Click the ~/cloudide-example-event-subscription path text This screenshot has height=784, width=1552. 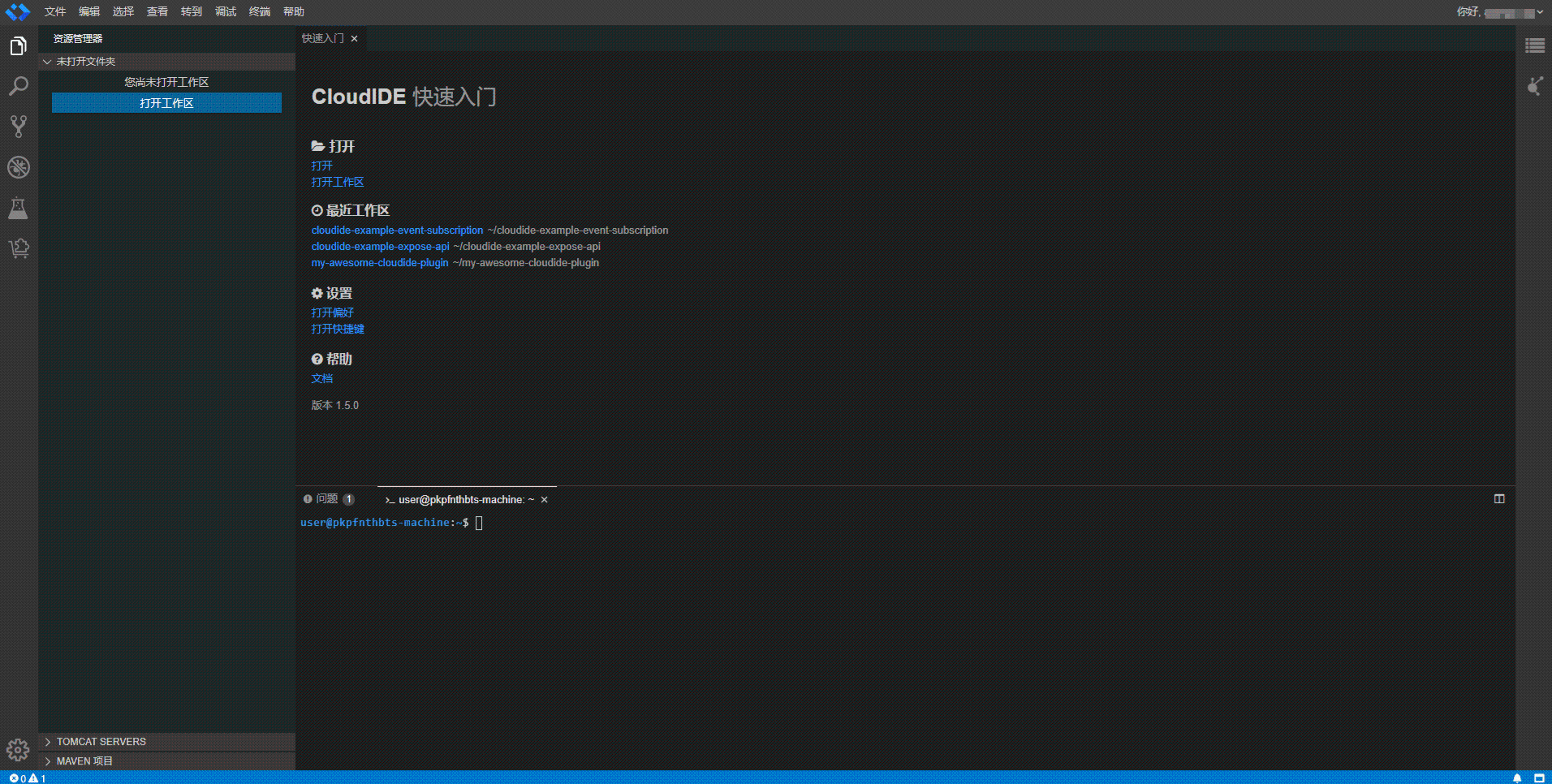point(578,230)
